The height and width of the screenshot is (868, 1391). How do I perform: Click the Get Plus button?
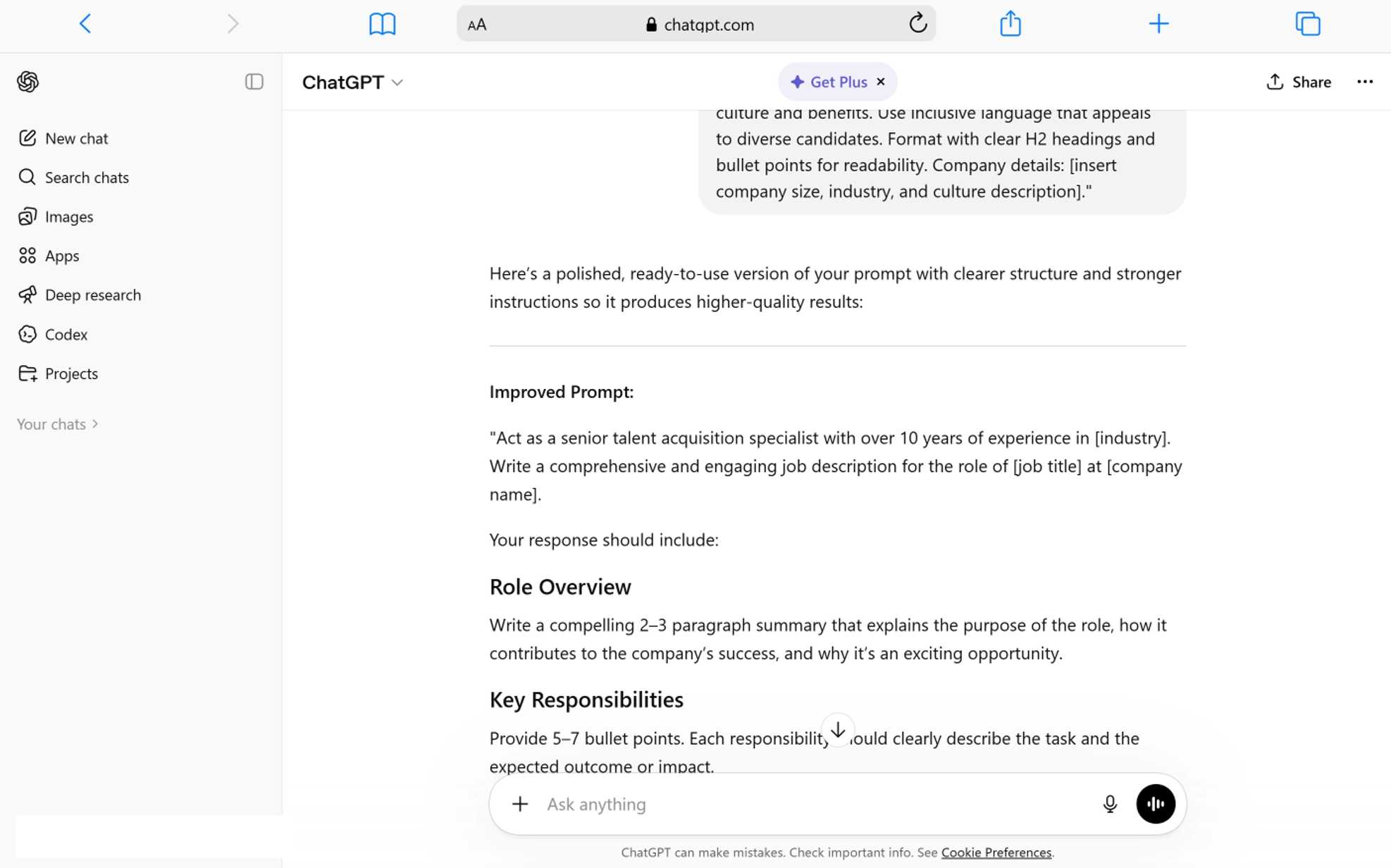tap(829, 82)
